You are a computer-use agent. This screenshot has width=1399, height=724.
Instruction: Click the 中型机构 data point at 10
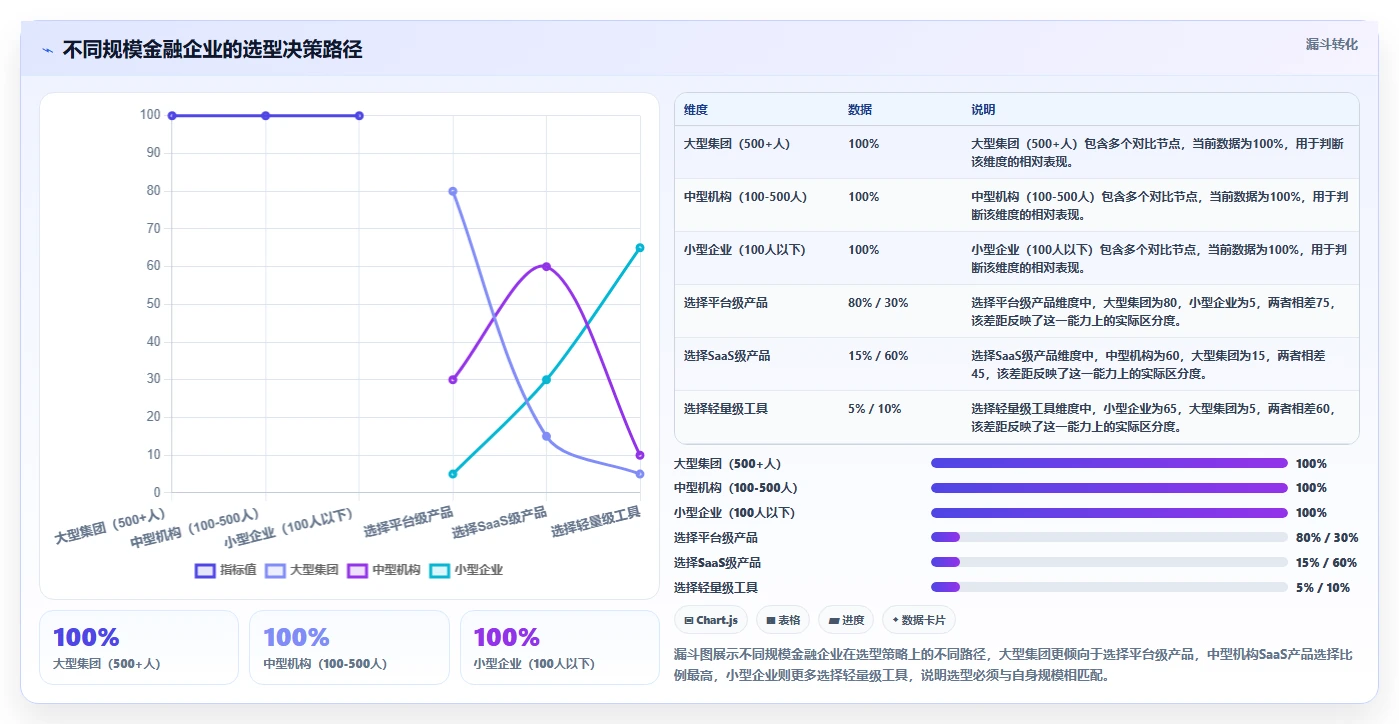(x=640, y=455)
